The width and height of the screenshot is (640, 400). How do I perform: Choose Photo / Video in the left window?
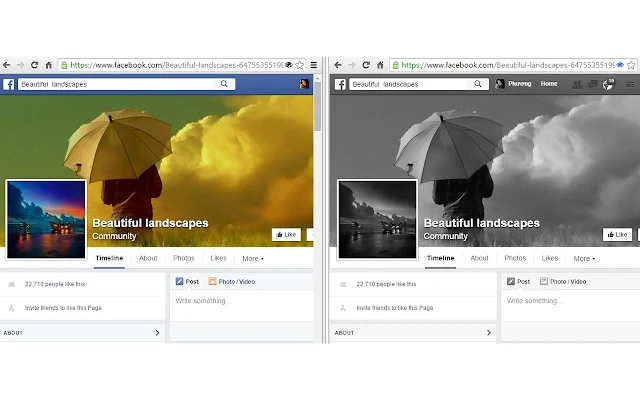coord(232,282)
